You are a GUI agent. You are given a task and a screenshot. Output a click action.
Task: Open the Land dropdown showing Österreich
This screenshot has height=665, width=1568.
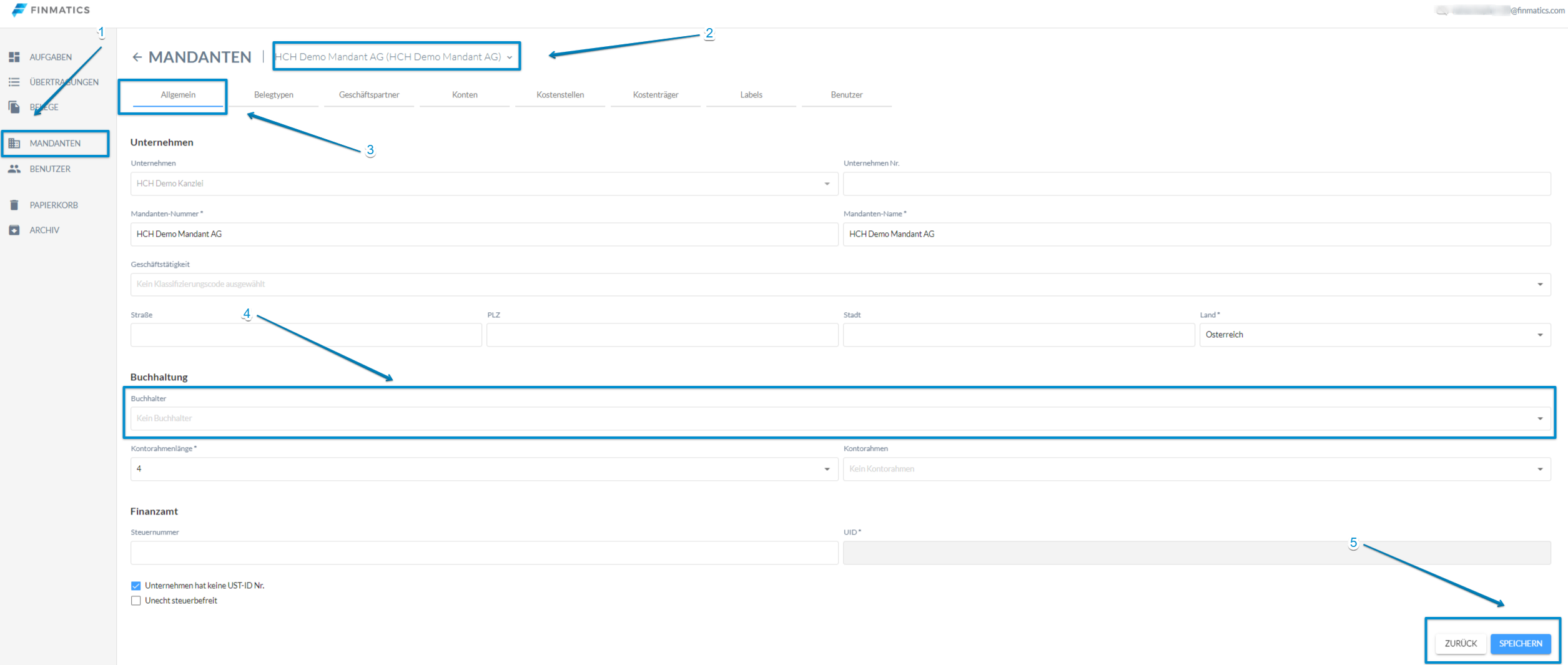[x=1374, y=335]
